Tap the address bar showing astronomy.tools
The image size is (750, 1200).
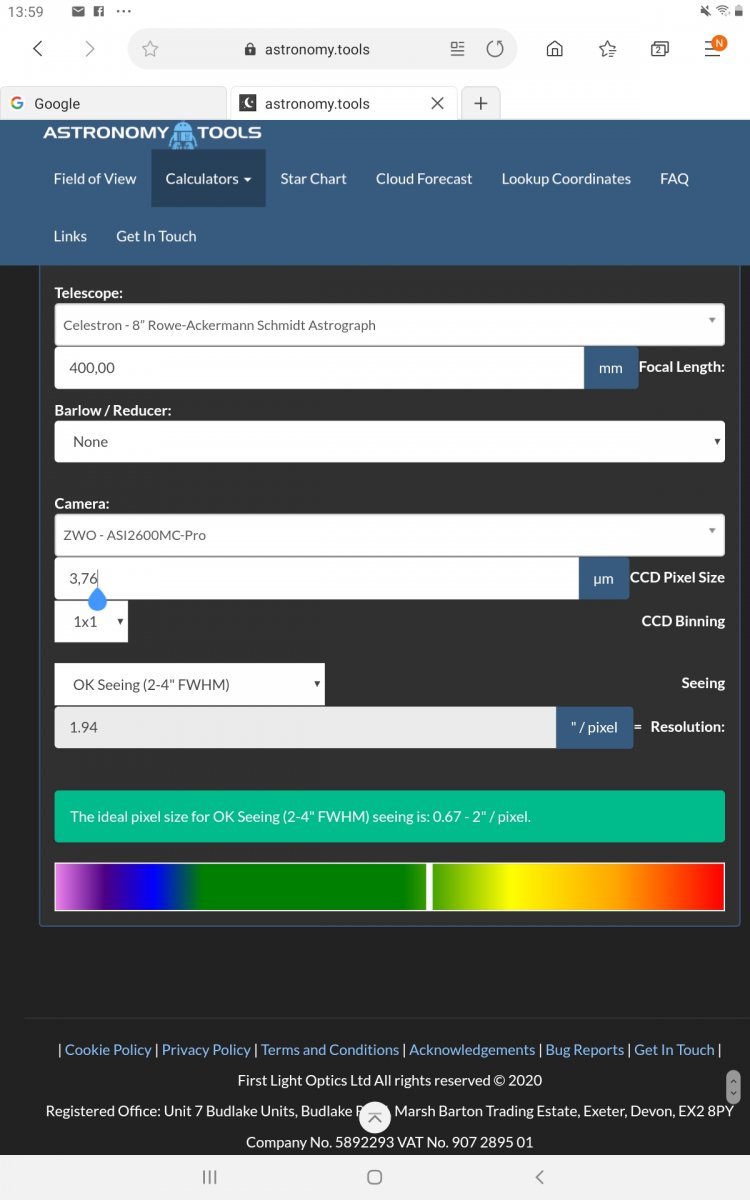(322, 49)
